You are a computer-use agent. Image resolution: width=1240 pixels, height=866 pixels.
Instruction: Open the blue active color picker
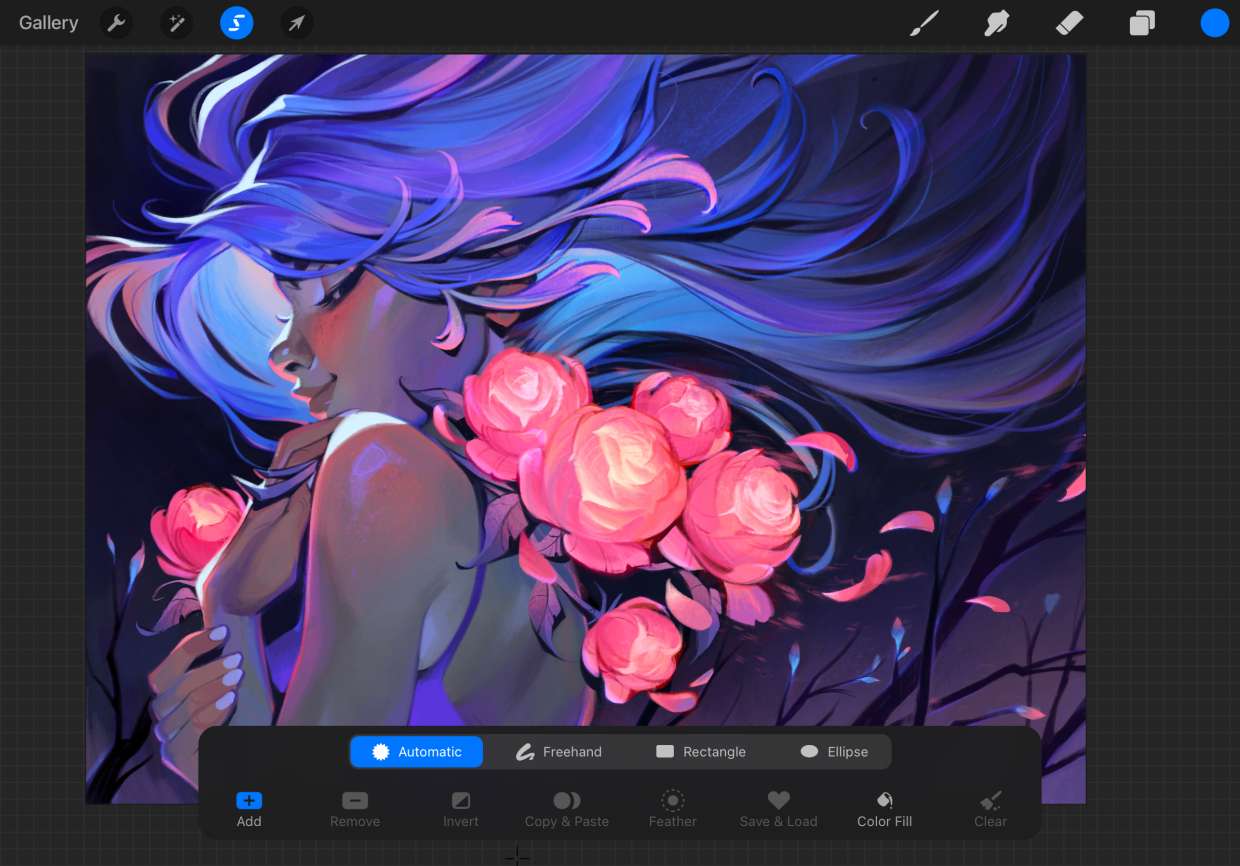click(x=1214, y=23)
